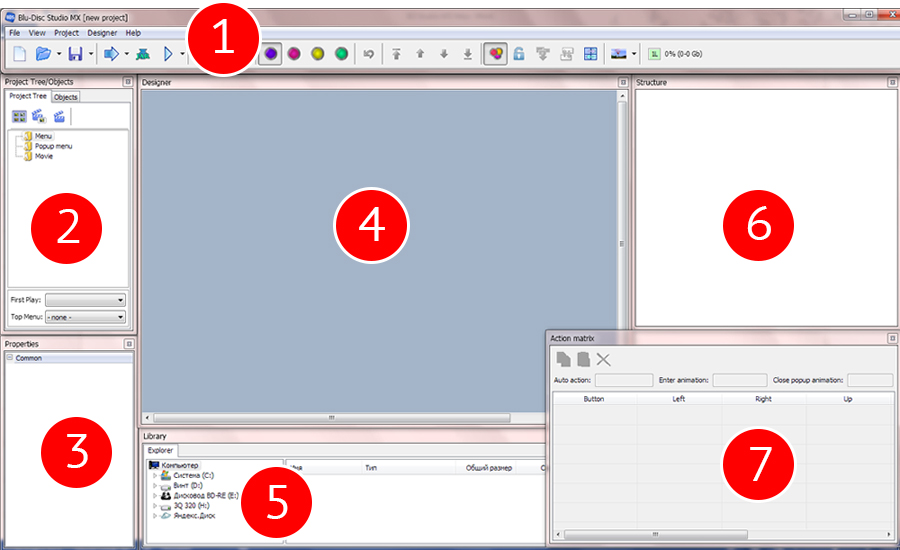Click the green build icon in toolbar
Viewport: 900px width, 550px height.
click(143, 54)
